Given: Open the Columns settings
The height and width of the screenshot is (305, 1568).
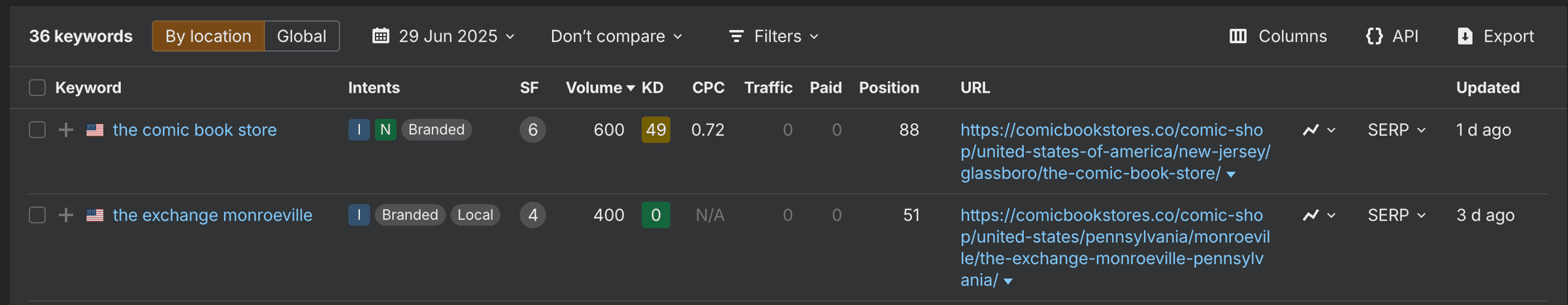Looking at the screenshot, I should tap(1278, 36).
